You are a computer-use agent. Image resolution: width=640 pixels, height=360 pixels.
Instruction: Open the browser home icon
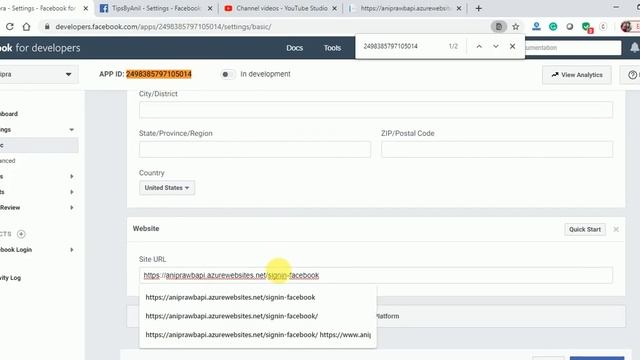pos(27,27)
